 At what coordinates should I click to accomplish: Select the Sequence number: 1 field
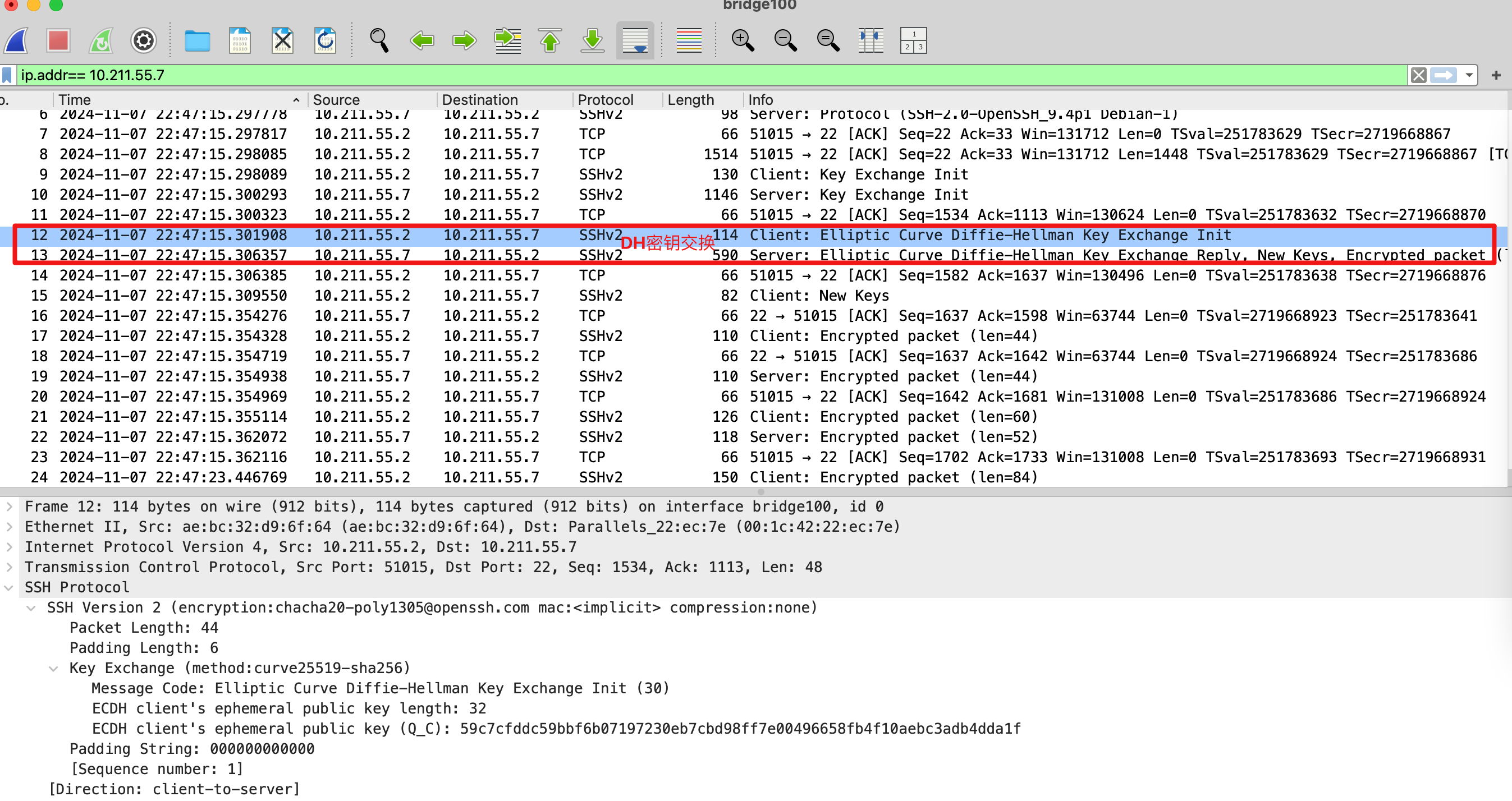[157, 768]
